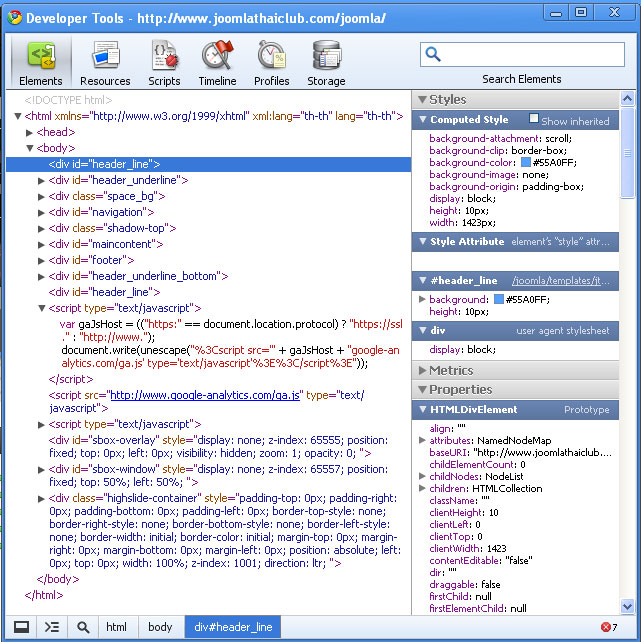Click the sidebar scroll down arrow

(627, 606)
